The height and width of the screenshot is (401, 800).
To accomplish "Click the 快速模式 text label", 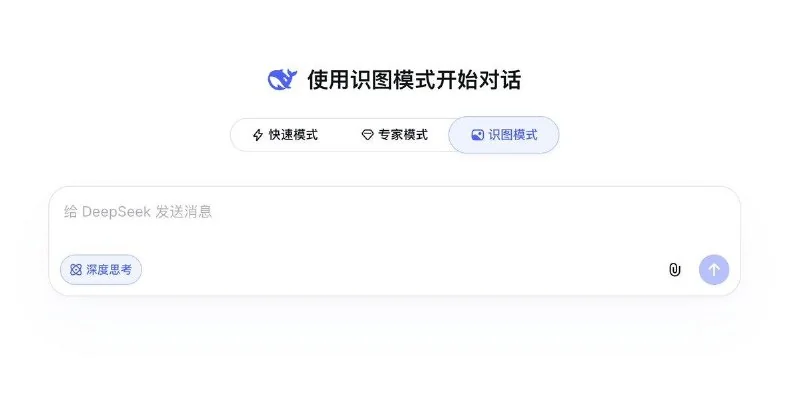I will [x=293, y=135].
